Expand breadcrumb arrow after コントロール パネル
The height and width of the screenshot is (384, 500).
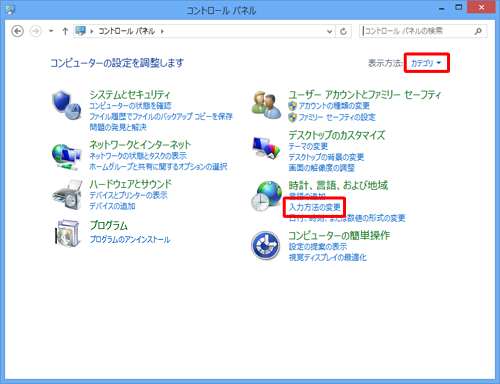click(162, 31)
